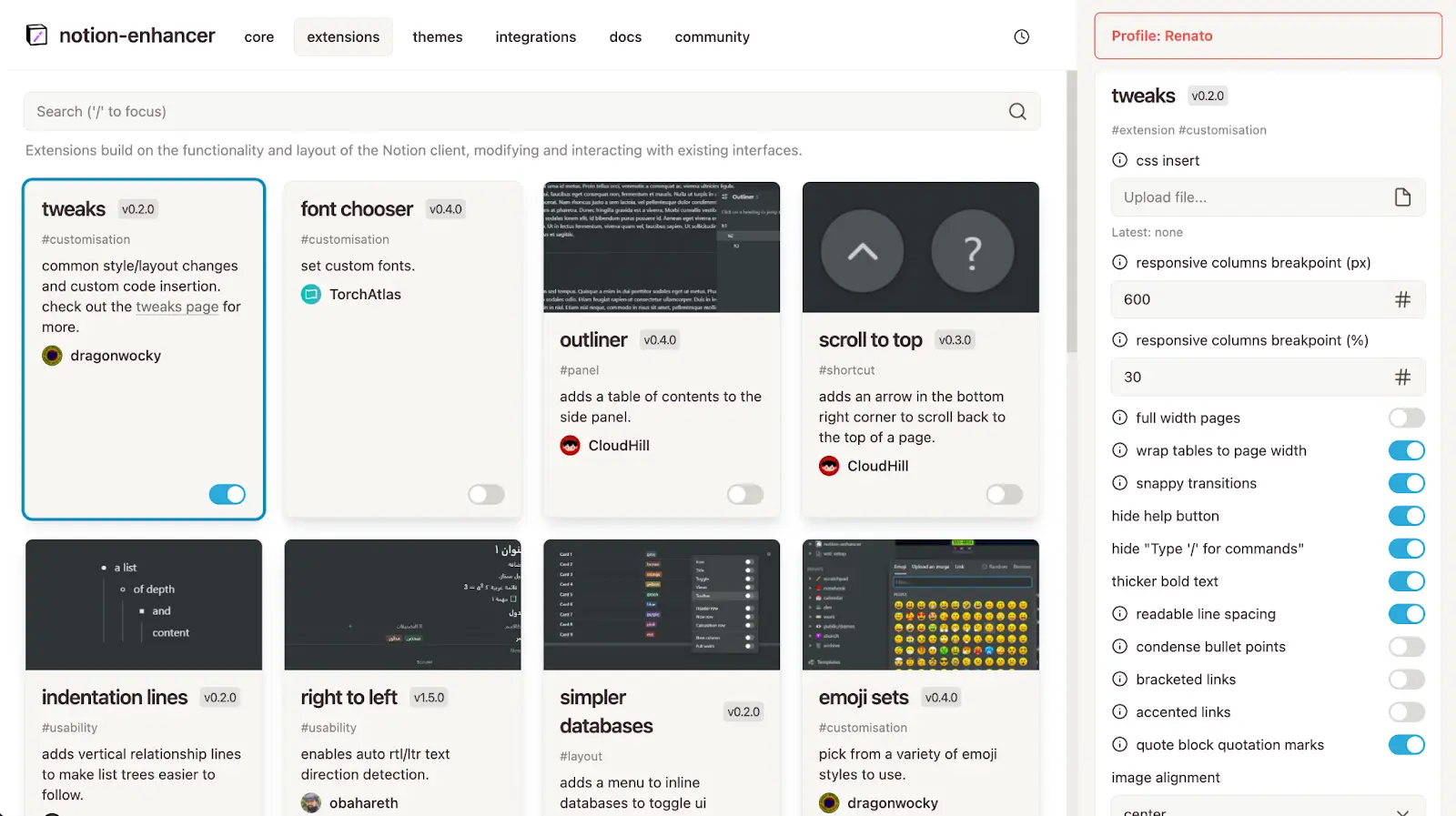Click info icon beside readable line spacing
The width and height of the screenshot is (1456, 816).
[1119, 614]
